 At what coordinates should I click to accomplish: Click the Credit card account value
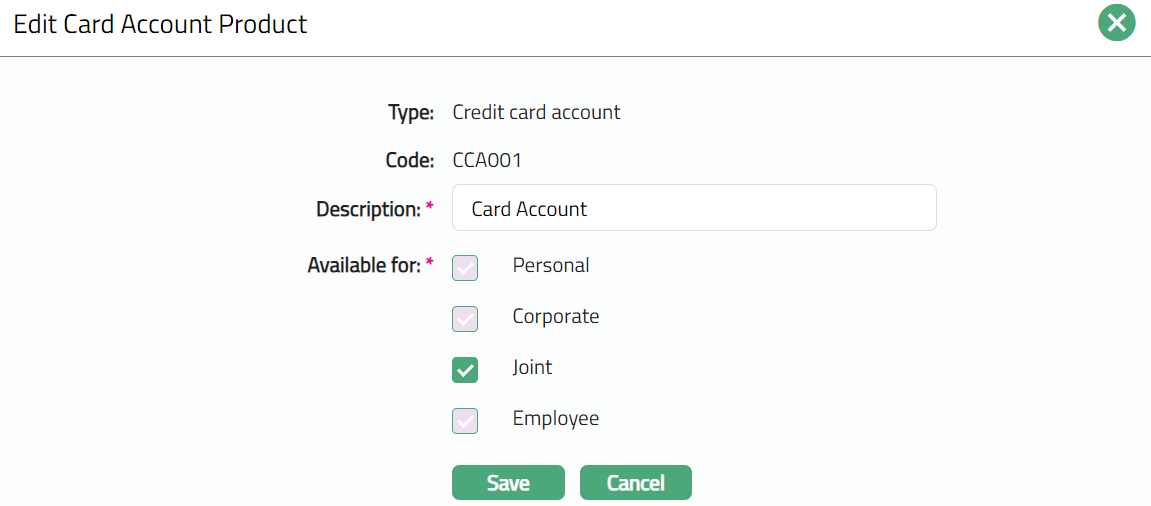click(x=536, y=113)
